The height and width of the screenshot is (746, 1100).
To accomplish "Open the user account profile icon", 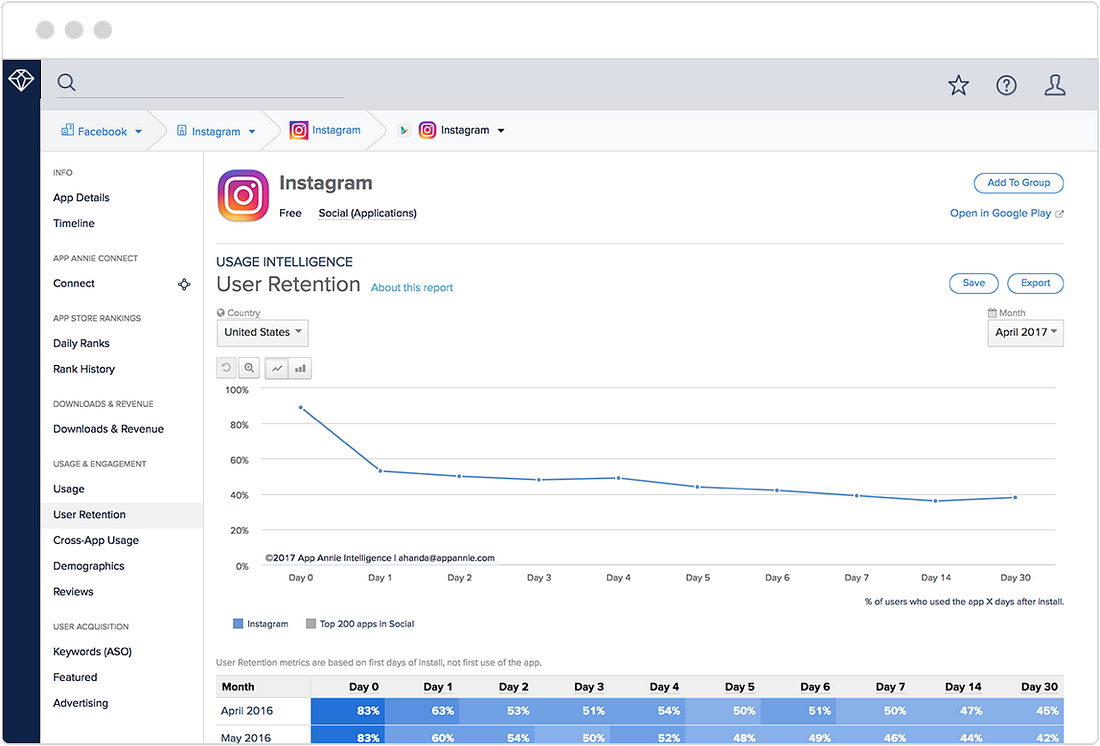I will pyautogui.click(x=1054, y=85).
